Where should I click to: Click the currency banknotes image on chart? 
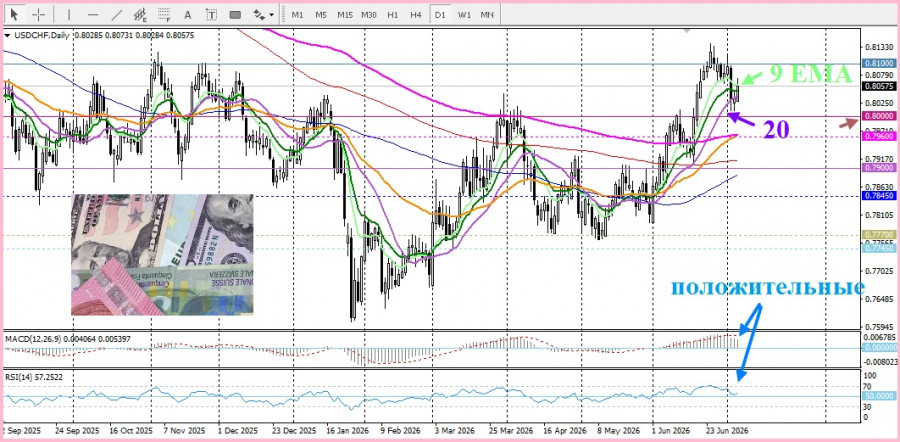pos(162,255)
